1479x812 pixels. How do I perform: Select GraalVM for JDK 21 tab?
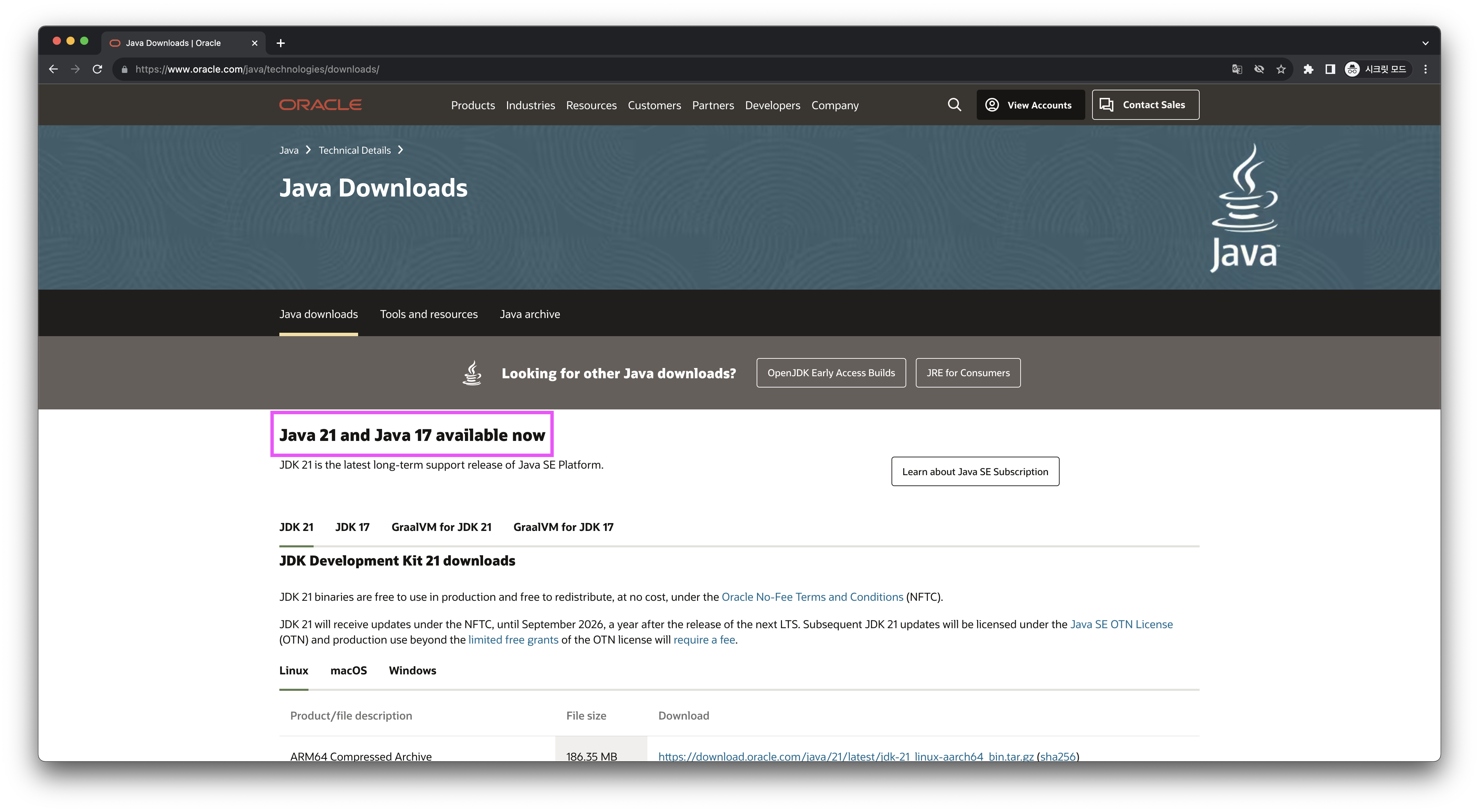441,526
